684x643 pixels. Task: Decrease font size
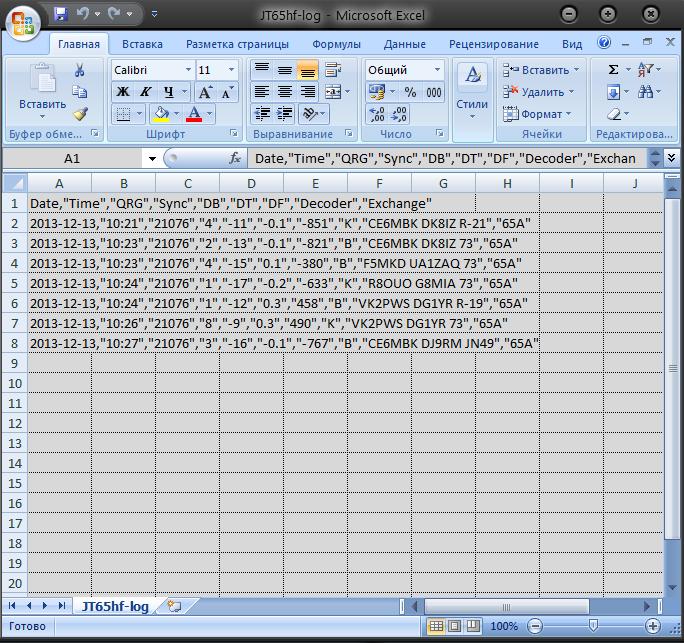click(x=227, y=92)
